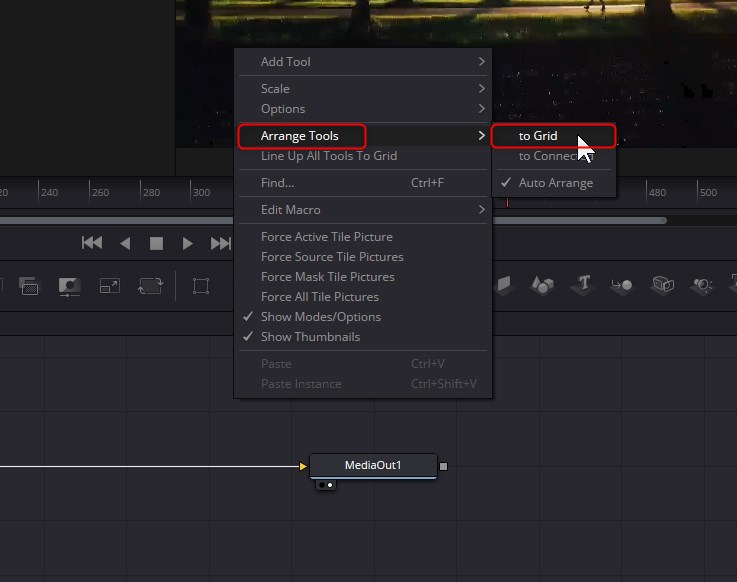This screenshot has height=582, width=737.
Task: Click MediaOut1 yellow input arrow
Action: click(303, 466)
